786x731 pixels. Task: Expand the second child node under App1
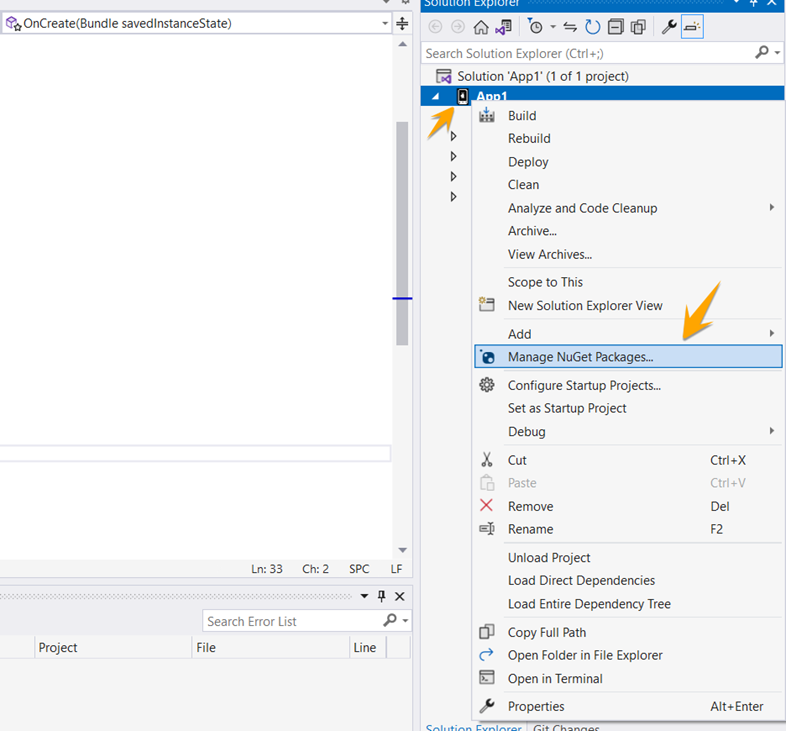pyautogui.click(x=453, y=156)
